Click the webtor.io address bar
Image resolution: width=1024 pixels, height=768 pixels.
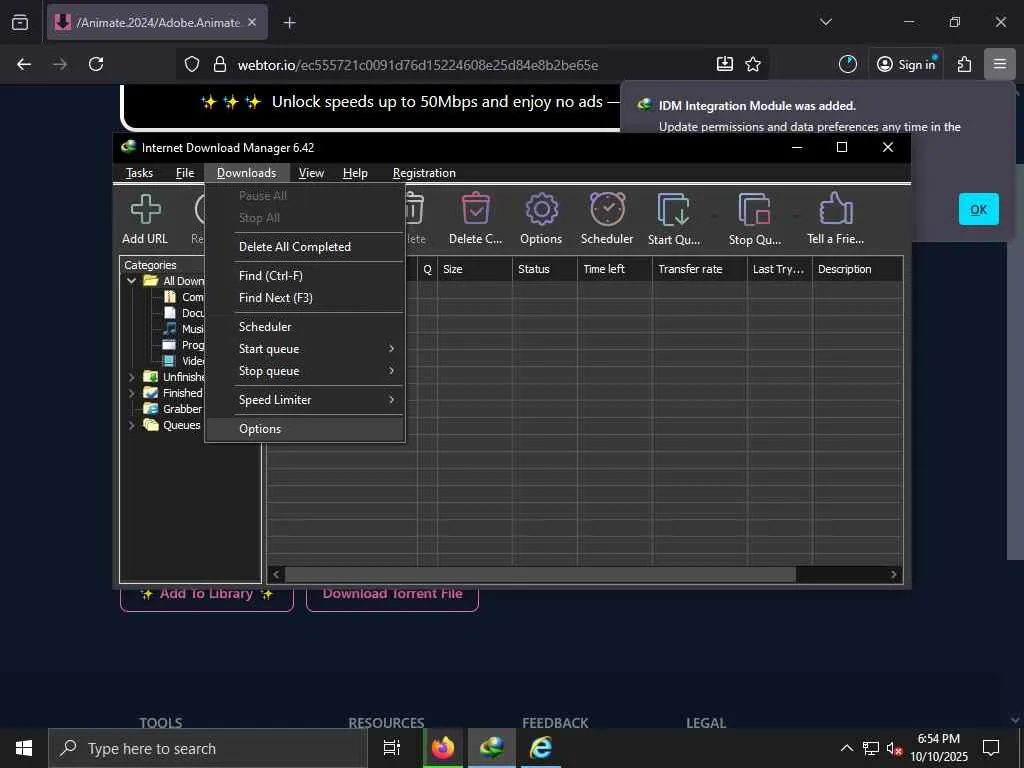point(471,64)
